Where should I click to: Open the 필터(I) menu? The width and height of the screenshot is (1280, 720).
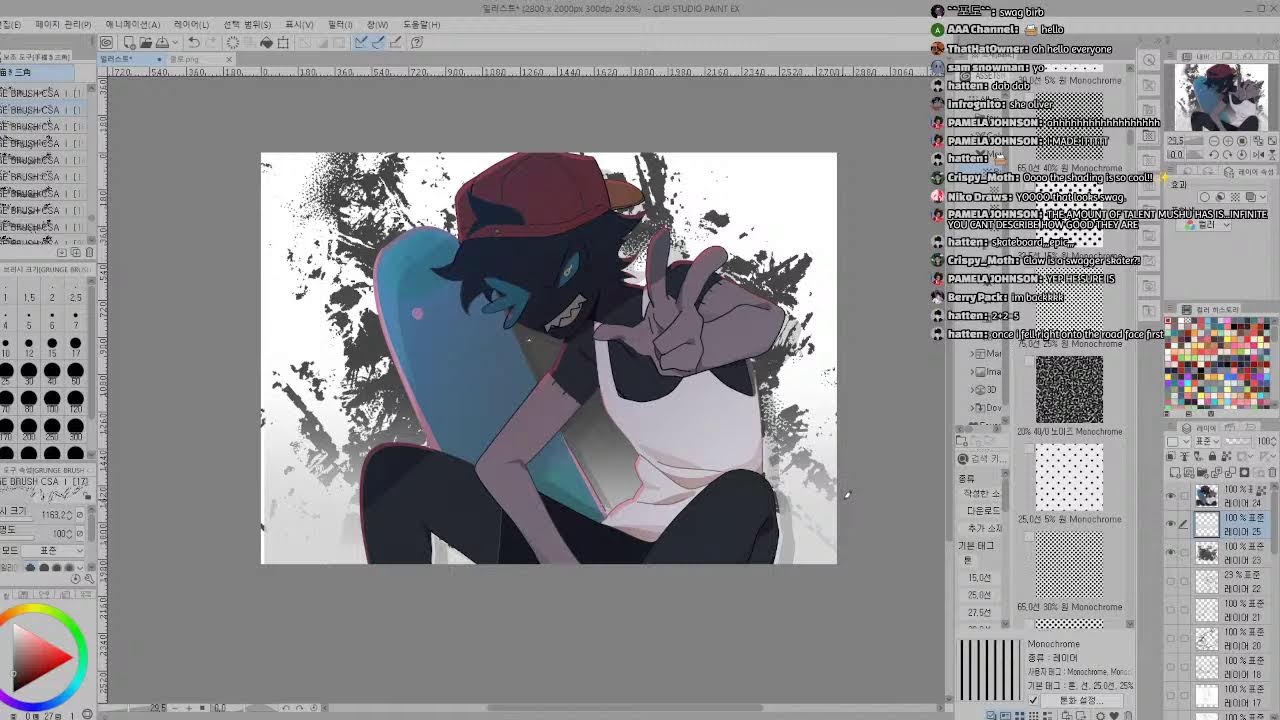coord(340,24)
